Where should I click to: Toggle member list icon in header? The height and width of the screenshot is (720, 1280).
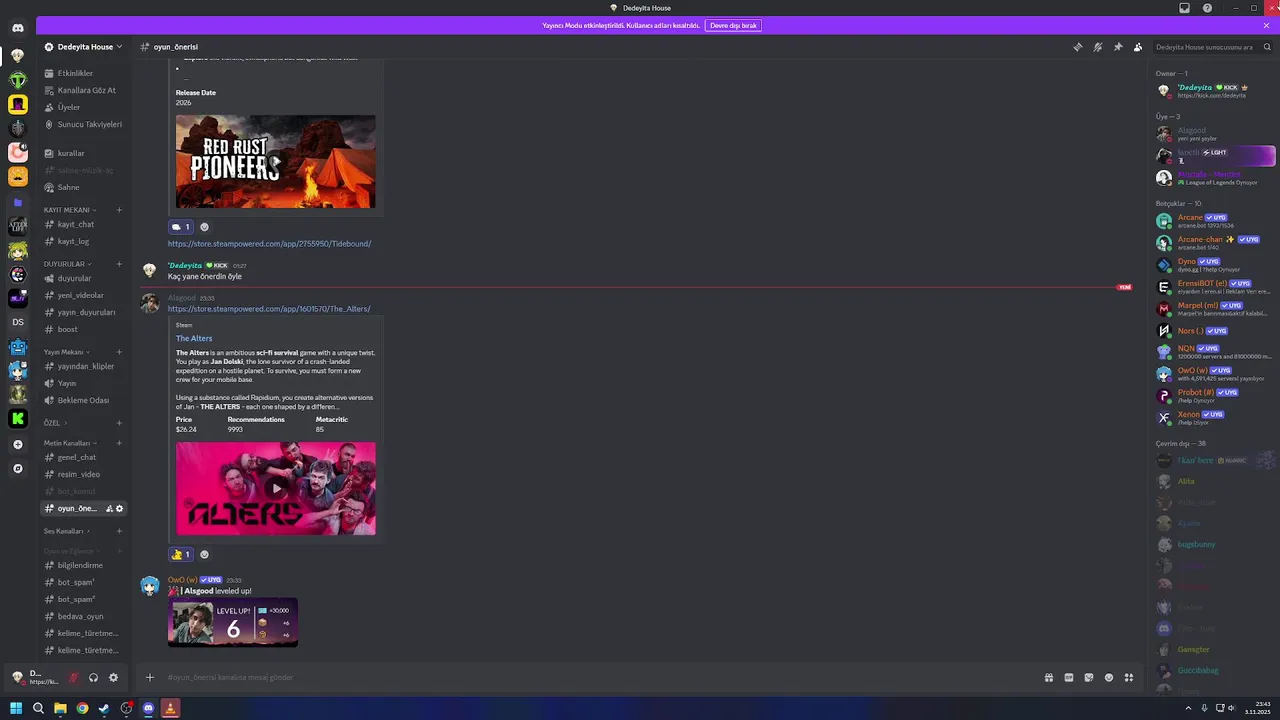1138,47
